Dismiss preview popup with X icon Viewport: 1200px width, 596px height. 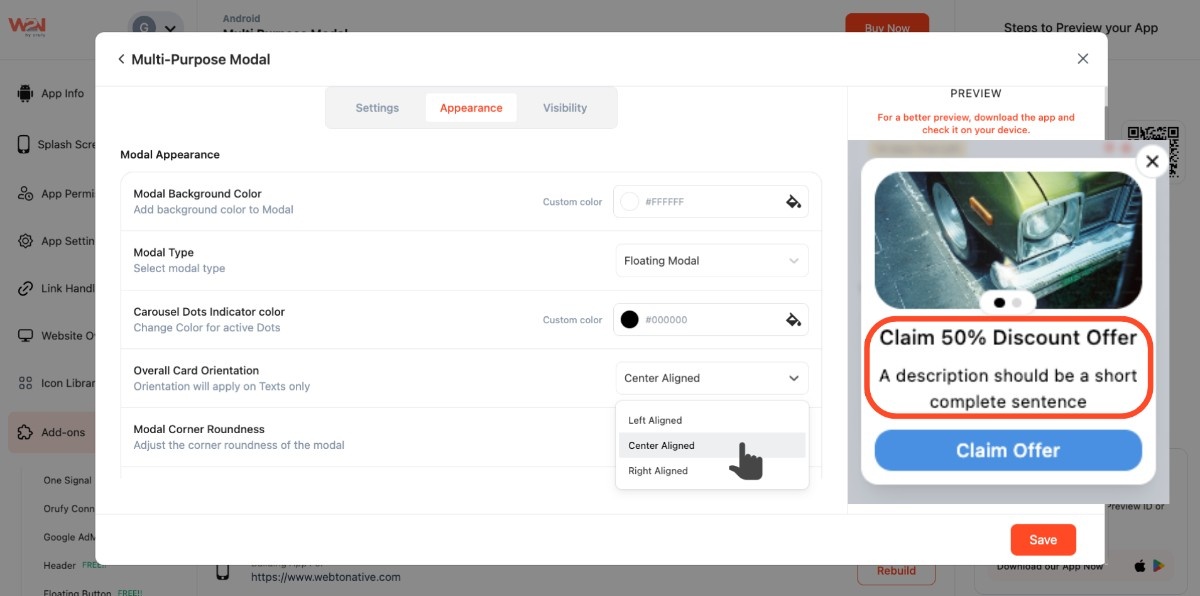click(x=1152, y=161)
